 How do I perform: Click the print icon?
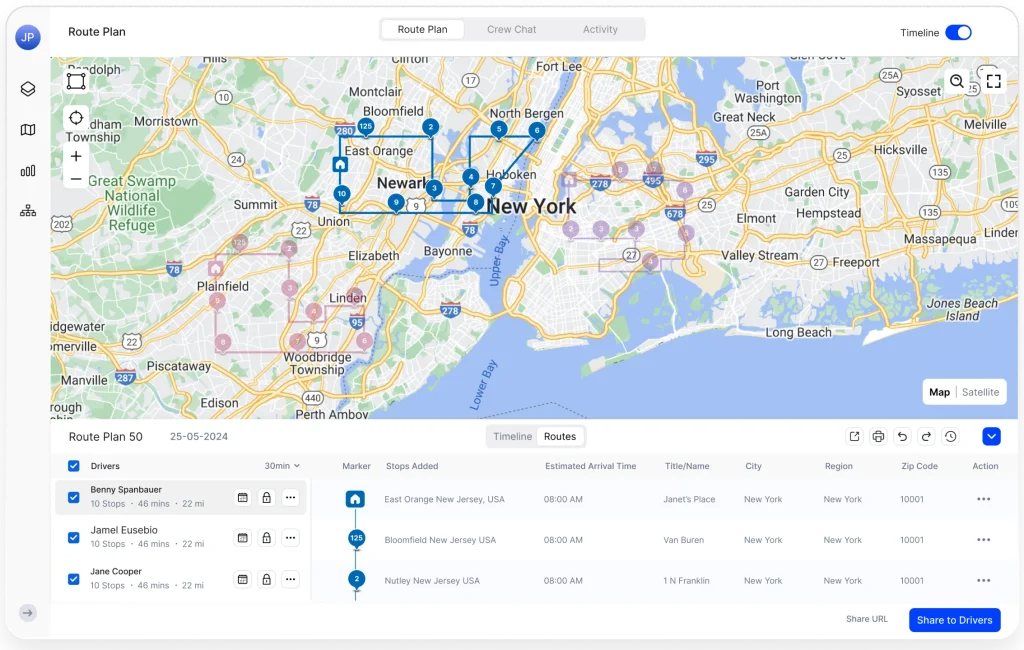878,436
